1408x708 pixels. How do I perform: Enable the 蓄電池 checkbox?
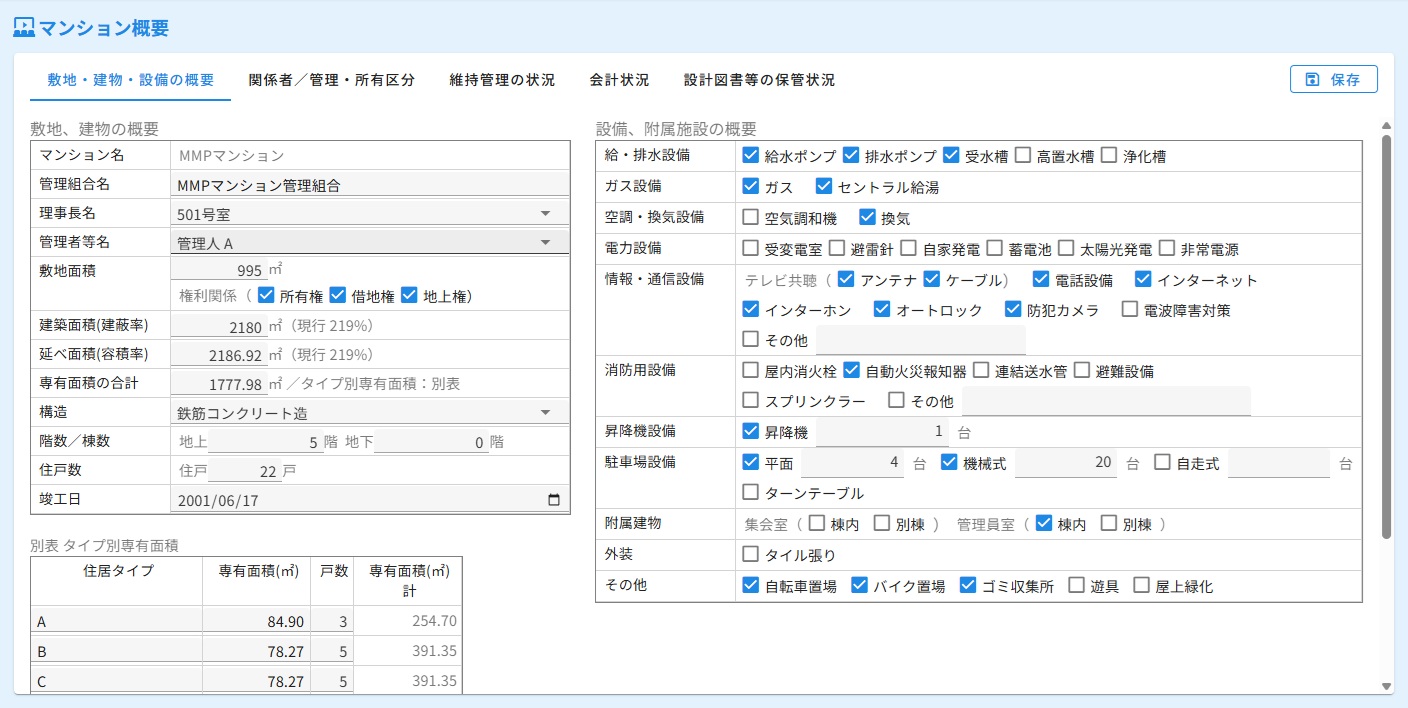[995, 248]
